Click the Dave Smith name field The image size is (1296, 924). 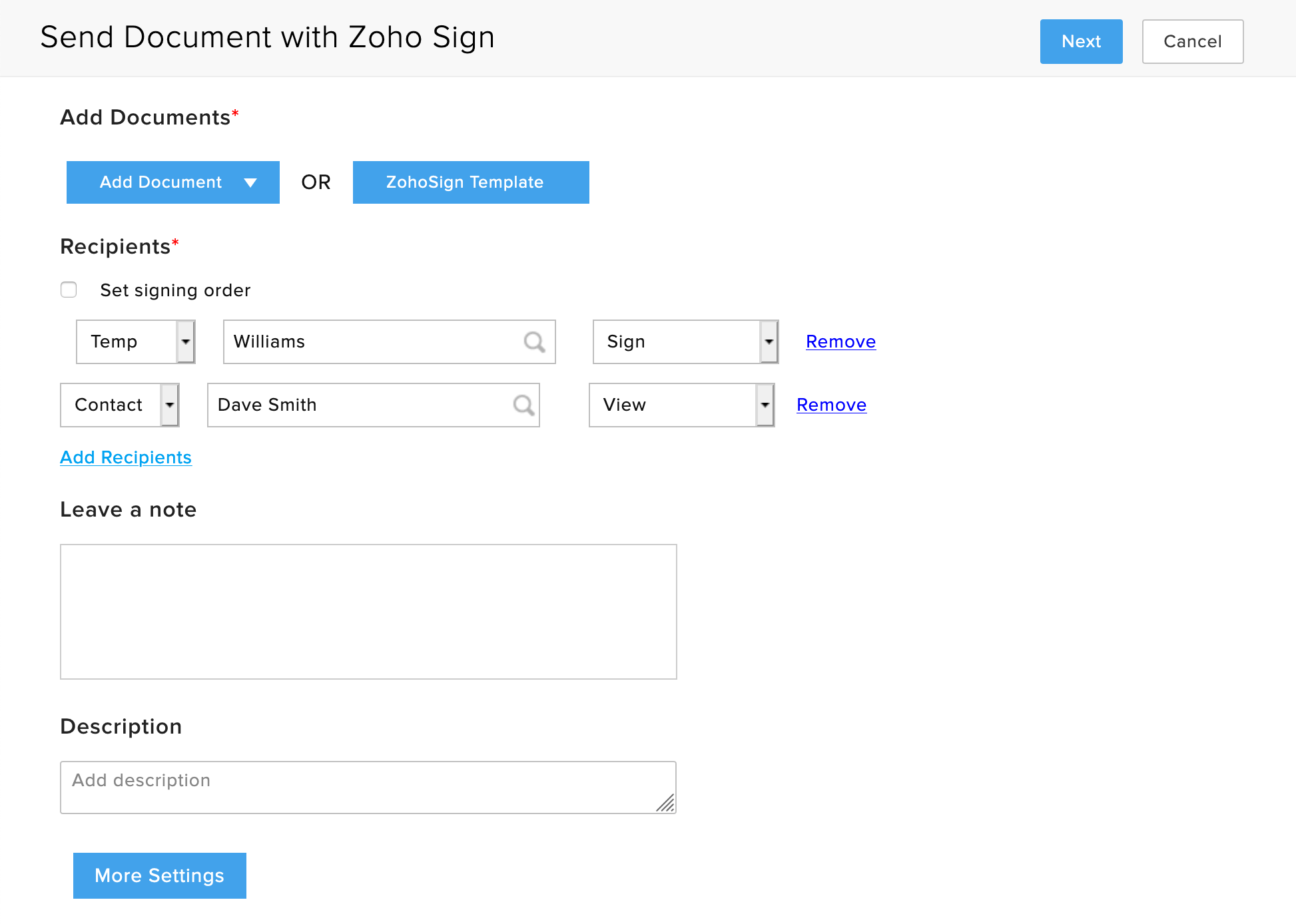(360, 405)
